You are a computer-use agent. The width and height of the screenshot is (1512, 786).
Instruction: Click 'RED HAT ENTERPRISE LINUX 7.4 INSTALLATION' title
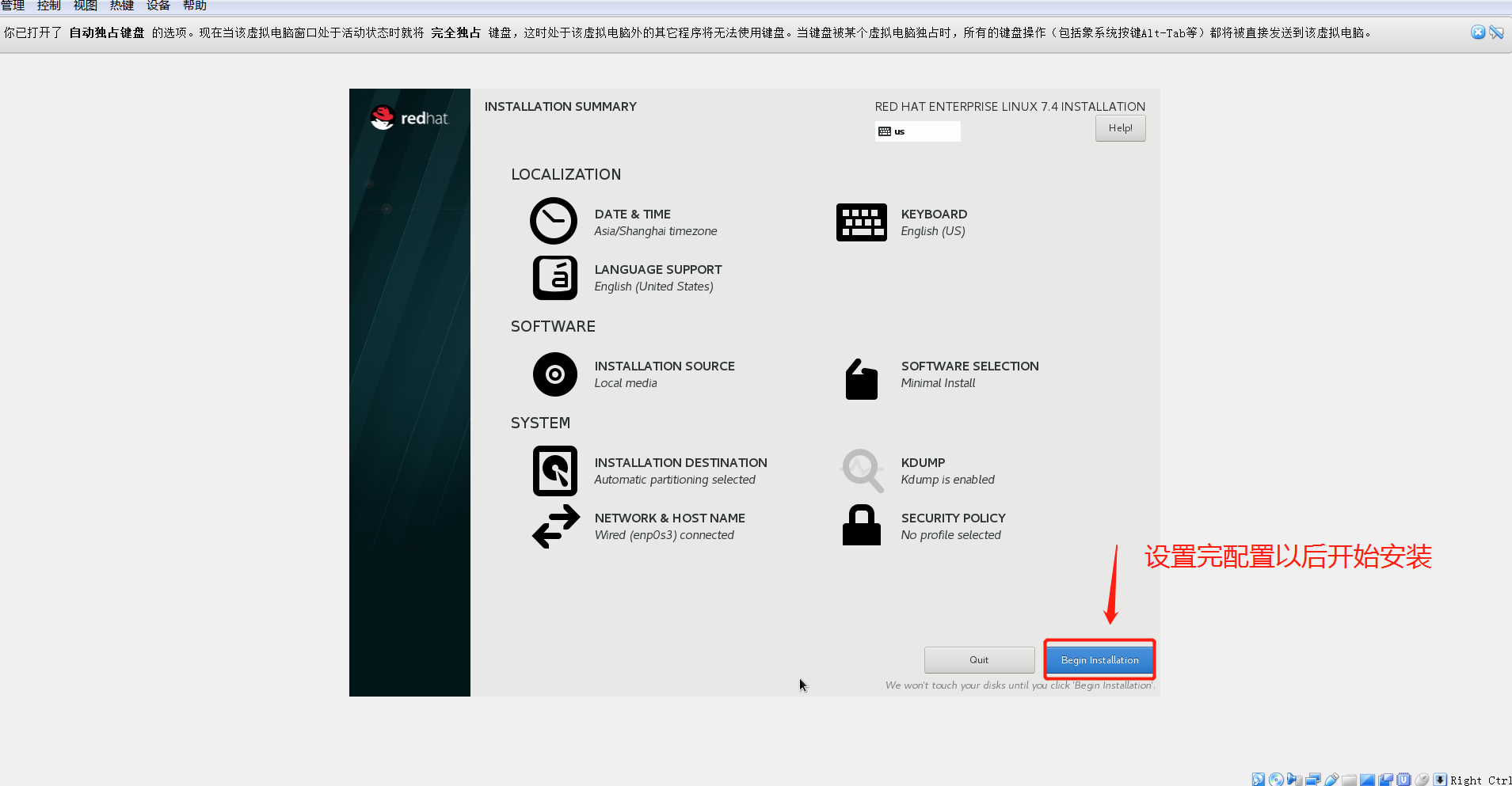(1010, 107)
